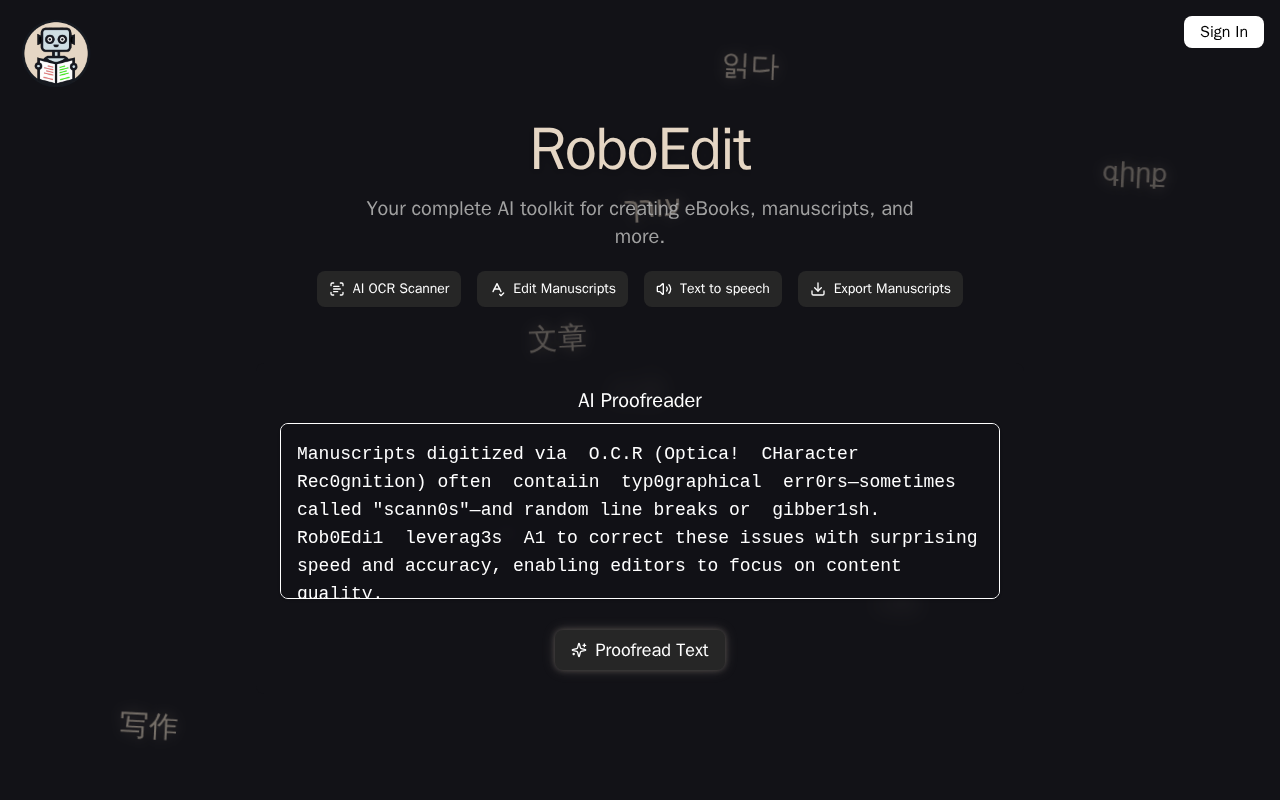This screenshot has height=800, width=1280.
Task: Click the floating Chinese word 写作
Action: (x=149, y=725)
